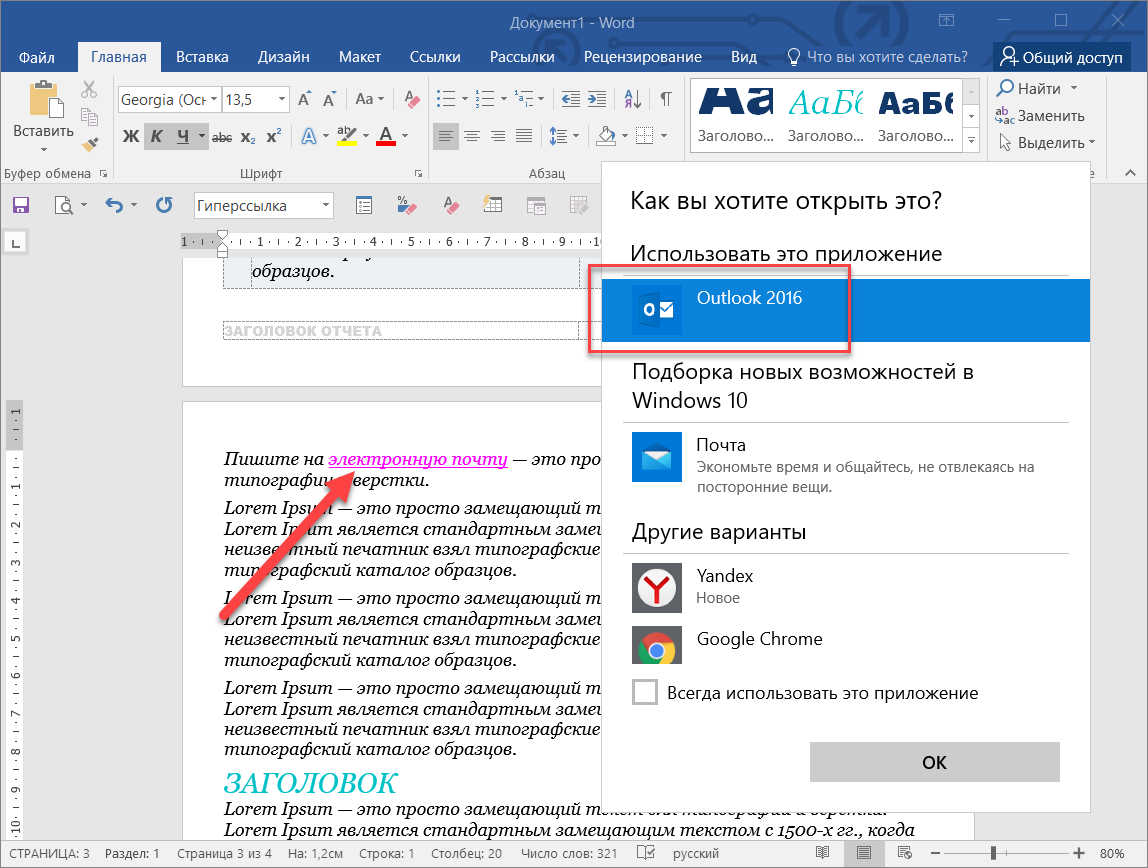1148x868 pixels.
Task: Click the Общий доступ share button
Action: pos(1061,57)
